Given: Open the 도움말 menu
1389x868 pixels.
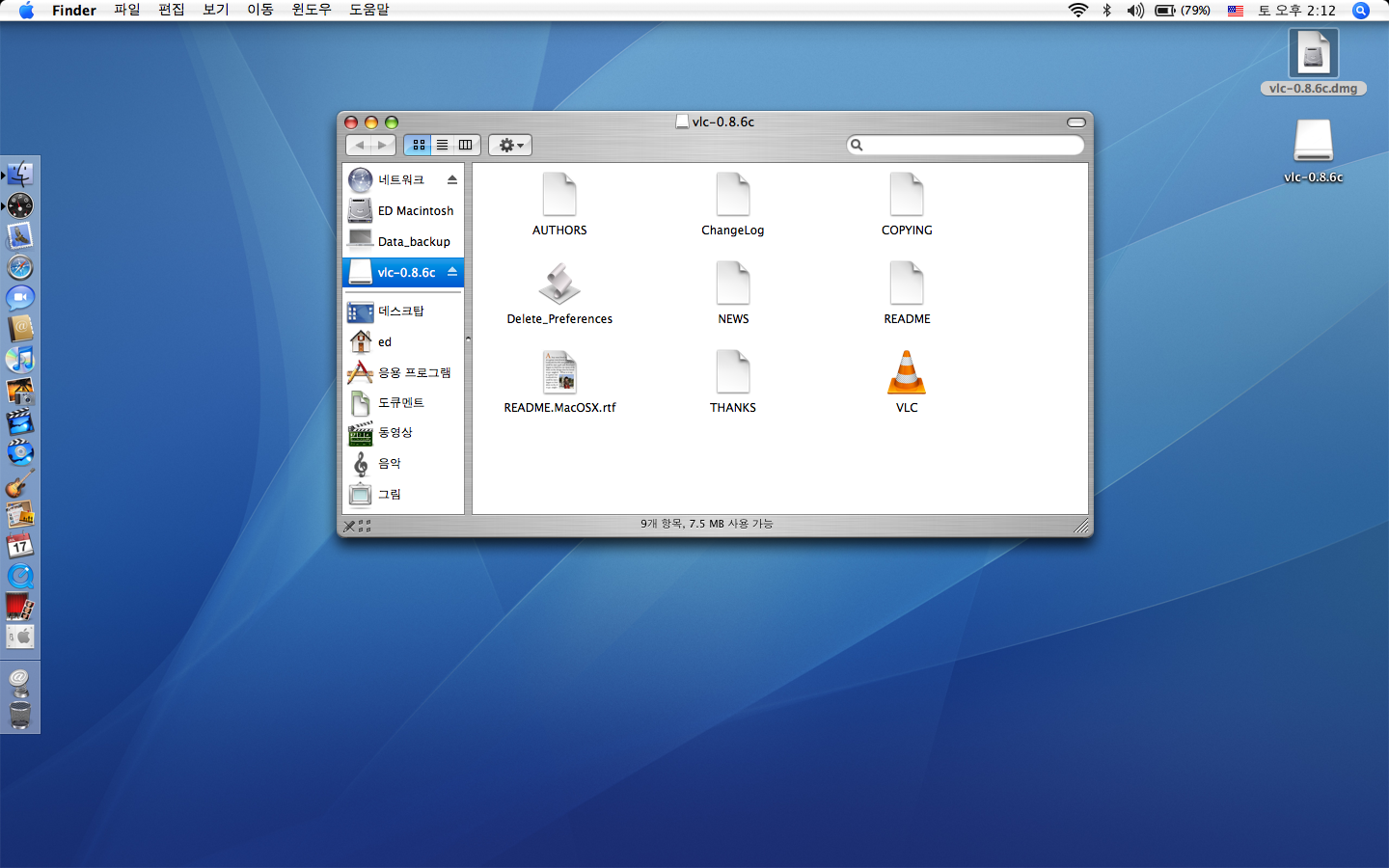Looking at the screenshot, I should (369, 10).
